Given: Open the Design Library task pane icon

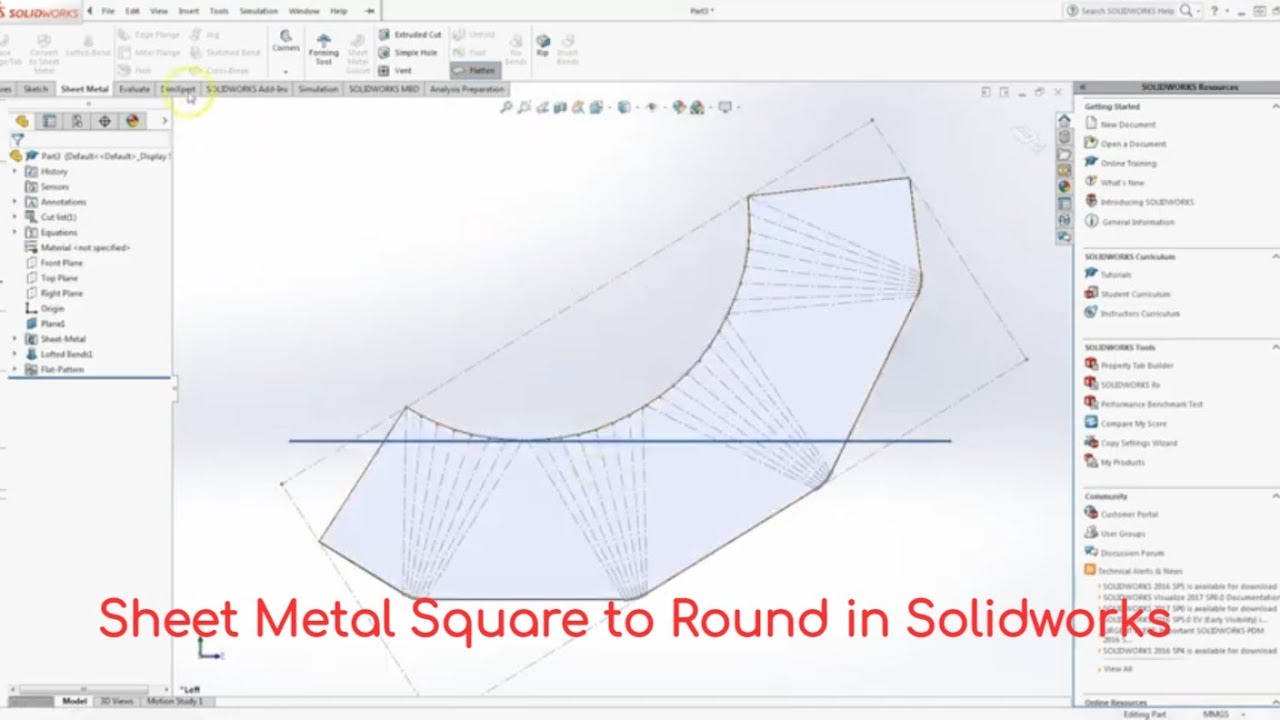Looking at the screenshot, I should (x=1064, y=137).
